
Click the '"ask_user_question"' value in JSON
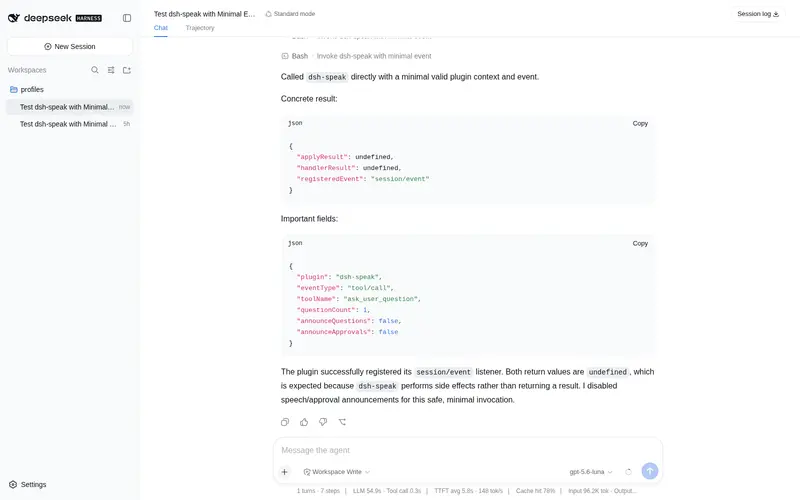click(381, 299)
